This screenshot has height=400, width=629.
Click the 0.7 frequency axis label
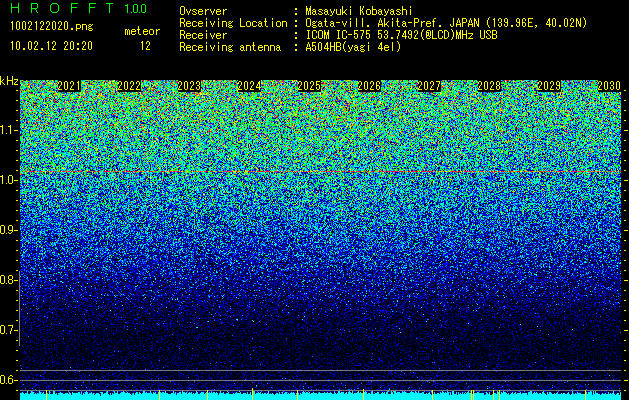click(x=8, y=330)
